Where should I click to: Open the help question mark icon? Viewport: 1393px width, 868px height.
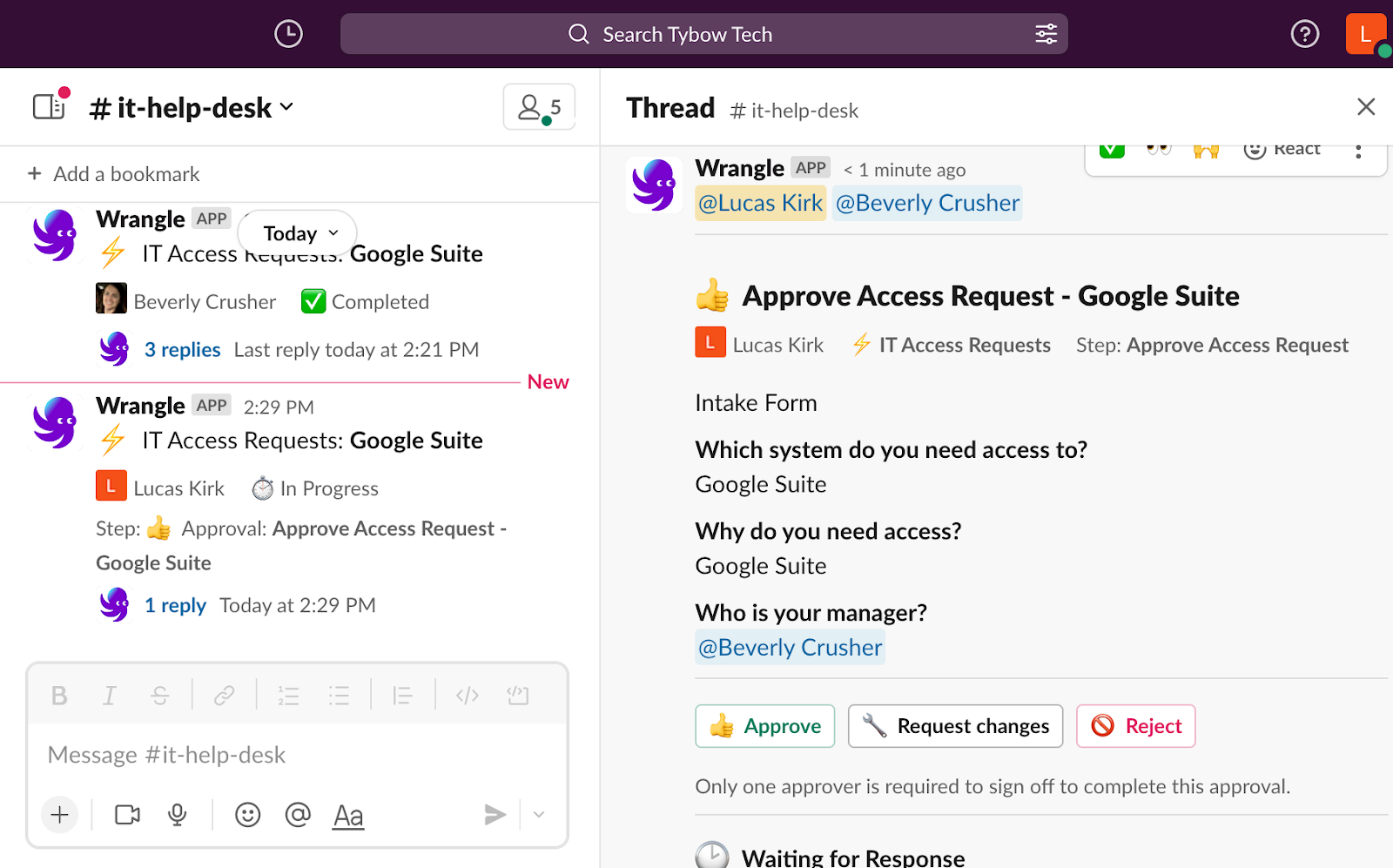1304,34
